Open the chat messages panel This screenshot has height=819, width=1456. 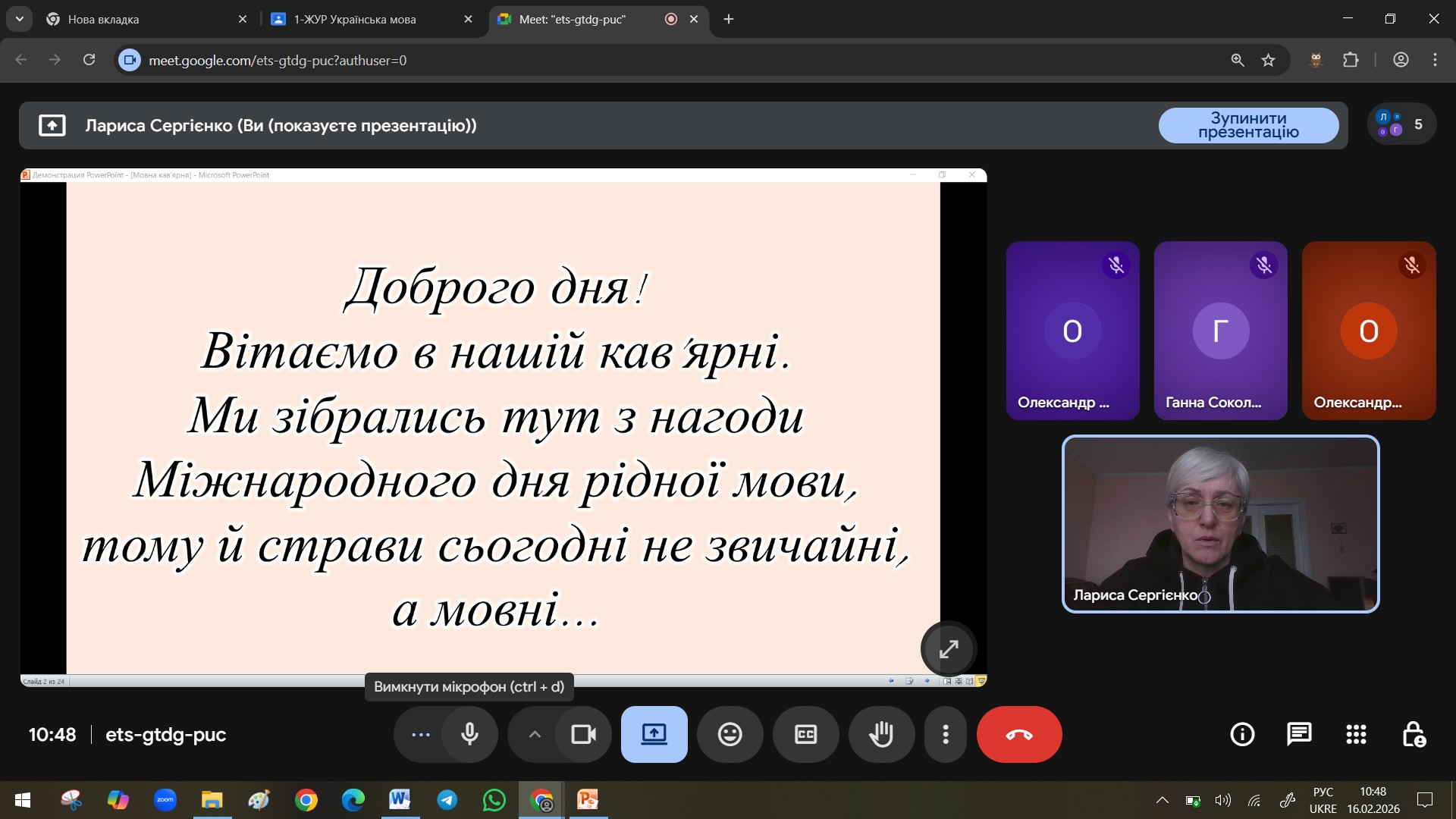point(1299,734)
